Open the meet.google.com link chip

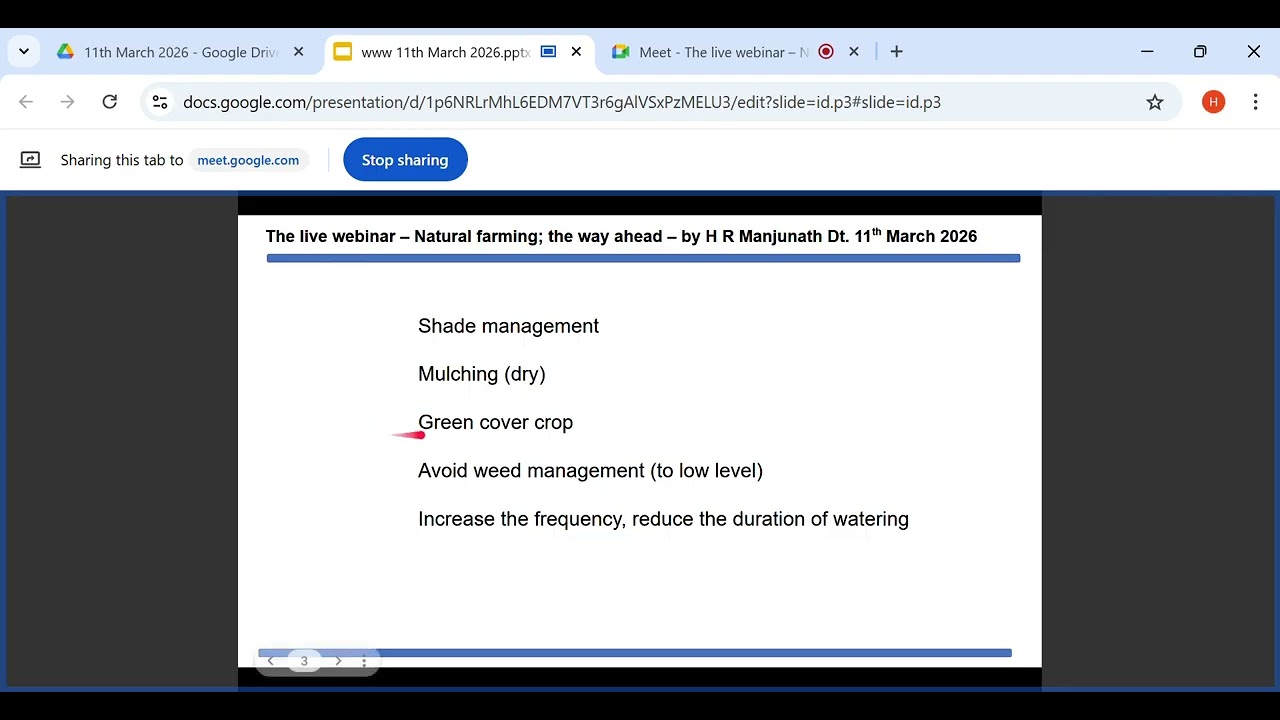click(x=248, y=160)
